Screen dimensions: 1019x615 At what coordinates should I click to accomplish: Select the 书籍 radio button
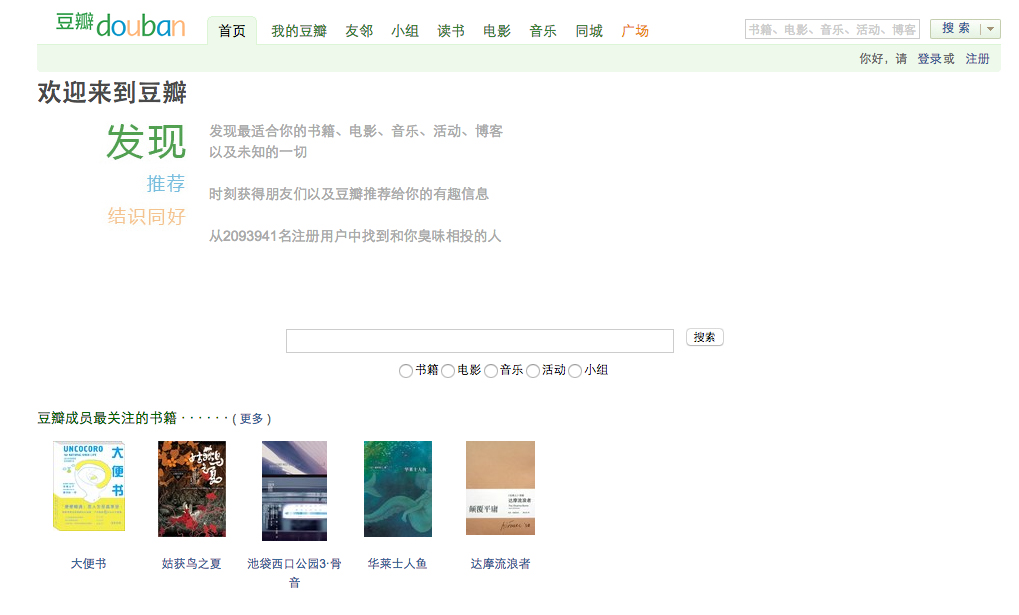pos(406,371)
